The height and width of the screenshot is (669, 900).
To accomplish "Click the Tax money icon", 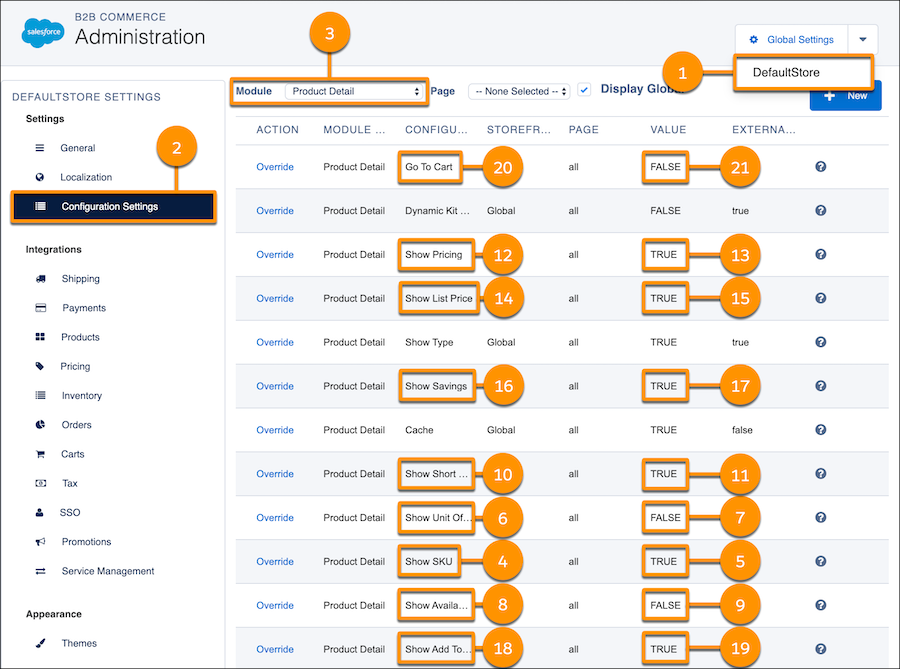I will pyautogui.click(x=40, y=483).
